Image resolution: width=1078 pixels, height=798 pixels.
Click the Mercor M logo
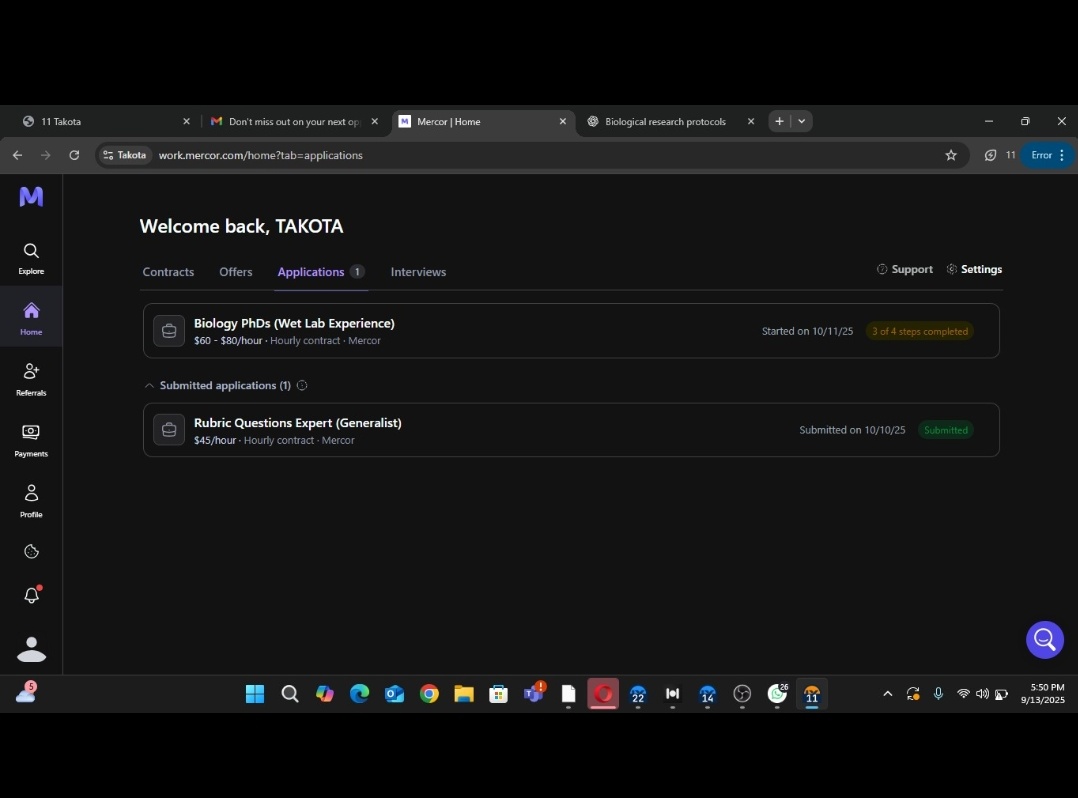pyautogui.click(x=31, y=197)
